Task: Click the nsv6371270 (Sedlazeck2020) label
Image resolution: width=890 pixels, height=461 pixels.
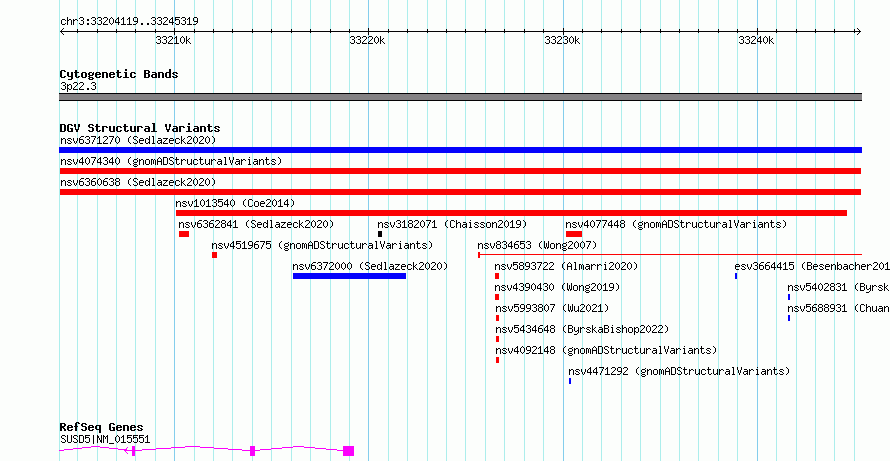Action: pyautogui.click(x=138, y=140)
